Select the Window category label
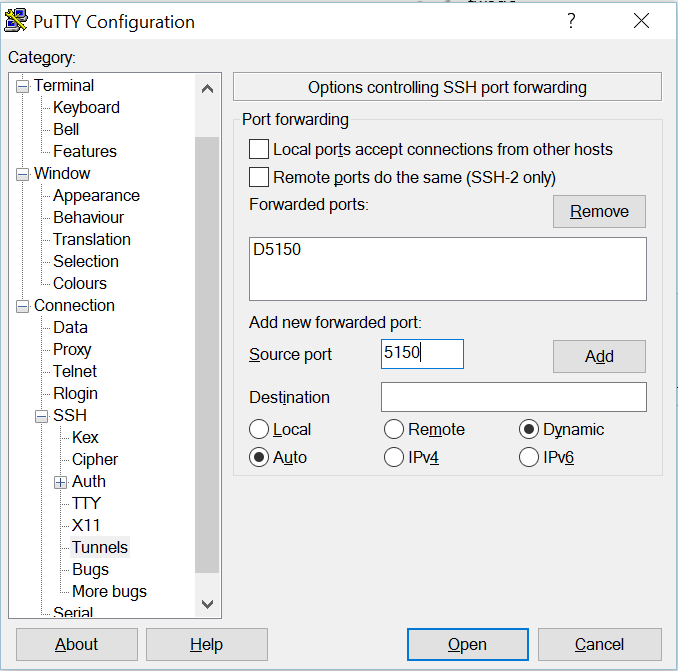The height and width of the screenshot is (671, 678). click(x=62, y=173)
